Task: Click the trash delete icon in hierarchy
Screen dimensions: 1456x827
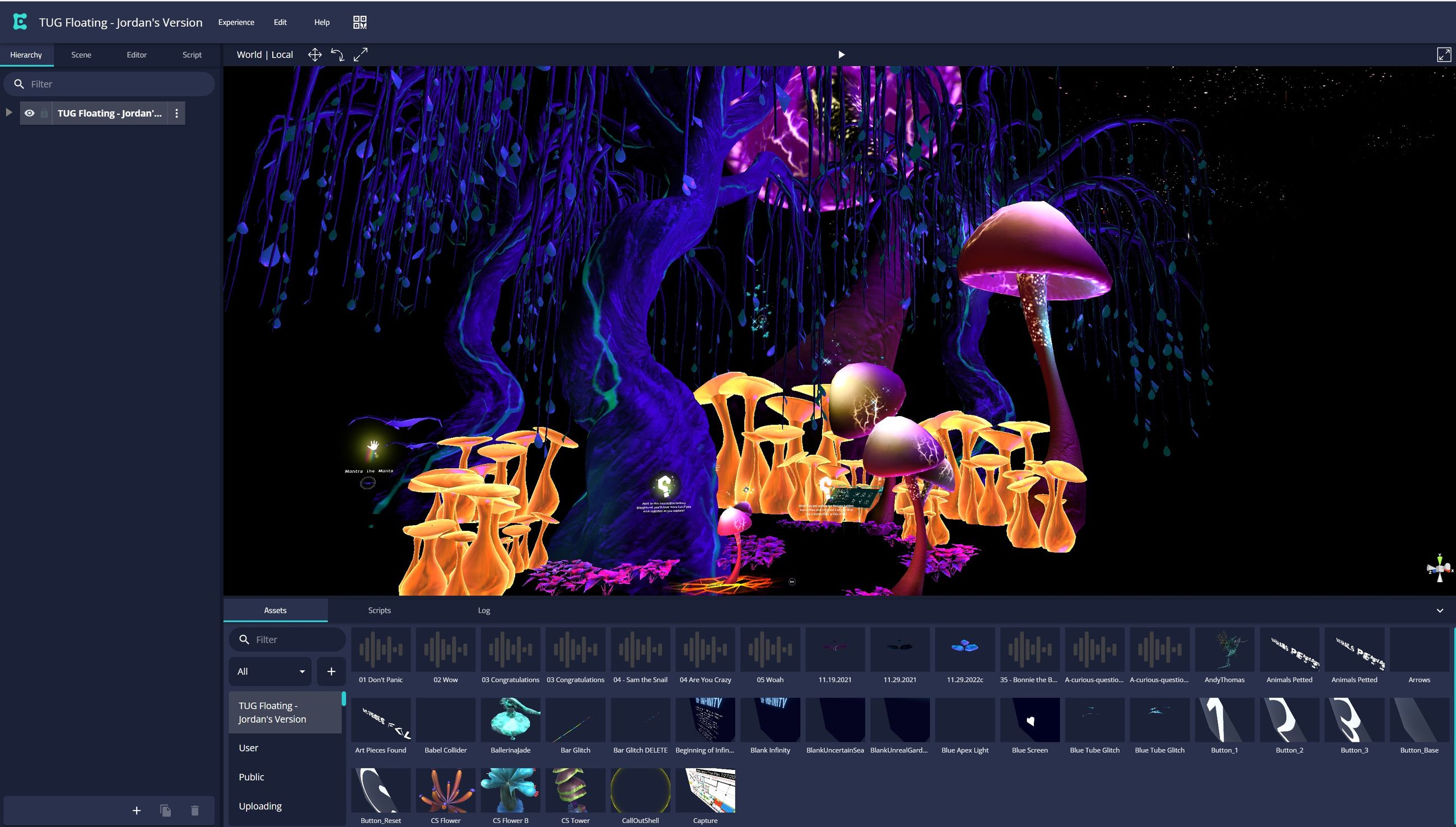Action: (x=195, y=811)
